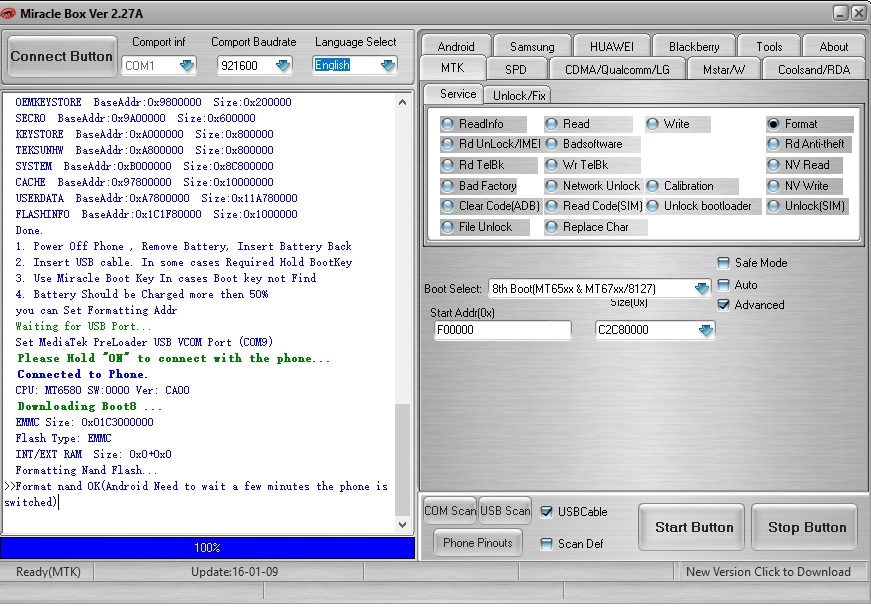The image size is (871, 607).
Task: Enable the Safe Mode checkbox
Action: coord(723,263)
